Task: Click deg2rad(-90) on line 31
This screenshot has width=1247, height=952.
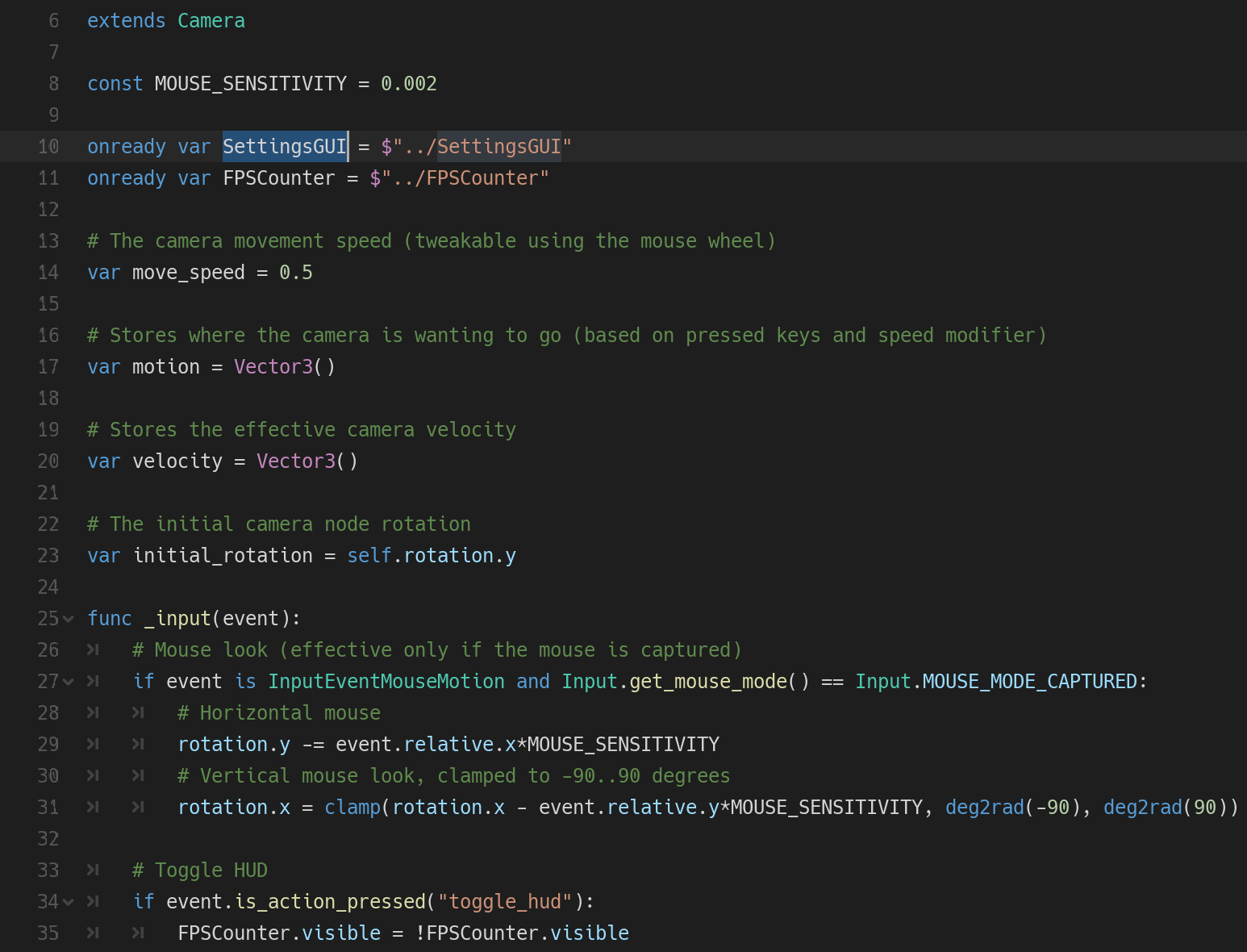Action: [x=1013, y=808]
